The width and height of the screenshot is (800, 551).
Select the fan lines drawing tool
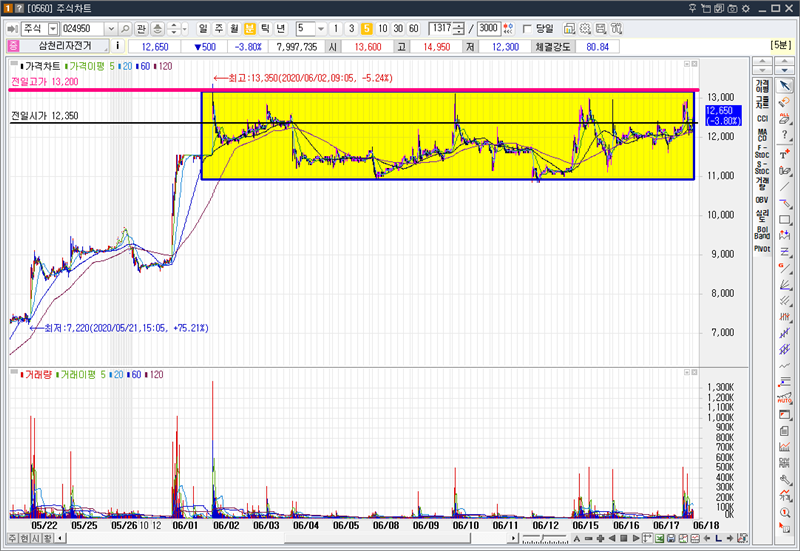pos(785,285)
